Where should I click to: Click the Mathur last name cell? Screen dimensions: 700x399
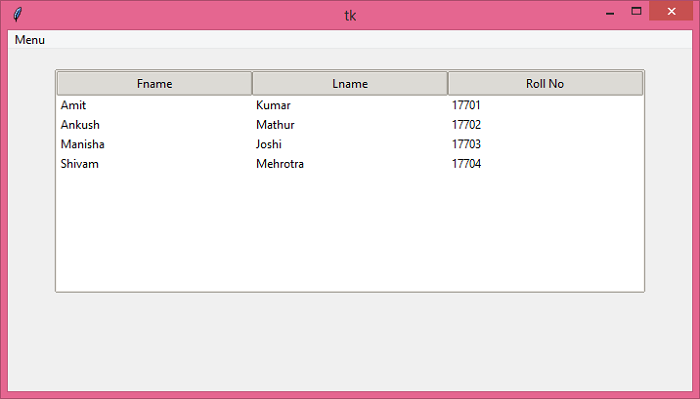(x=275, y=125)
